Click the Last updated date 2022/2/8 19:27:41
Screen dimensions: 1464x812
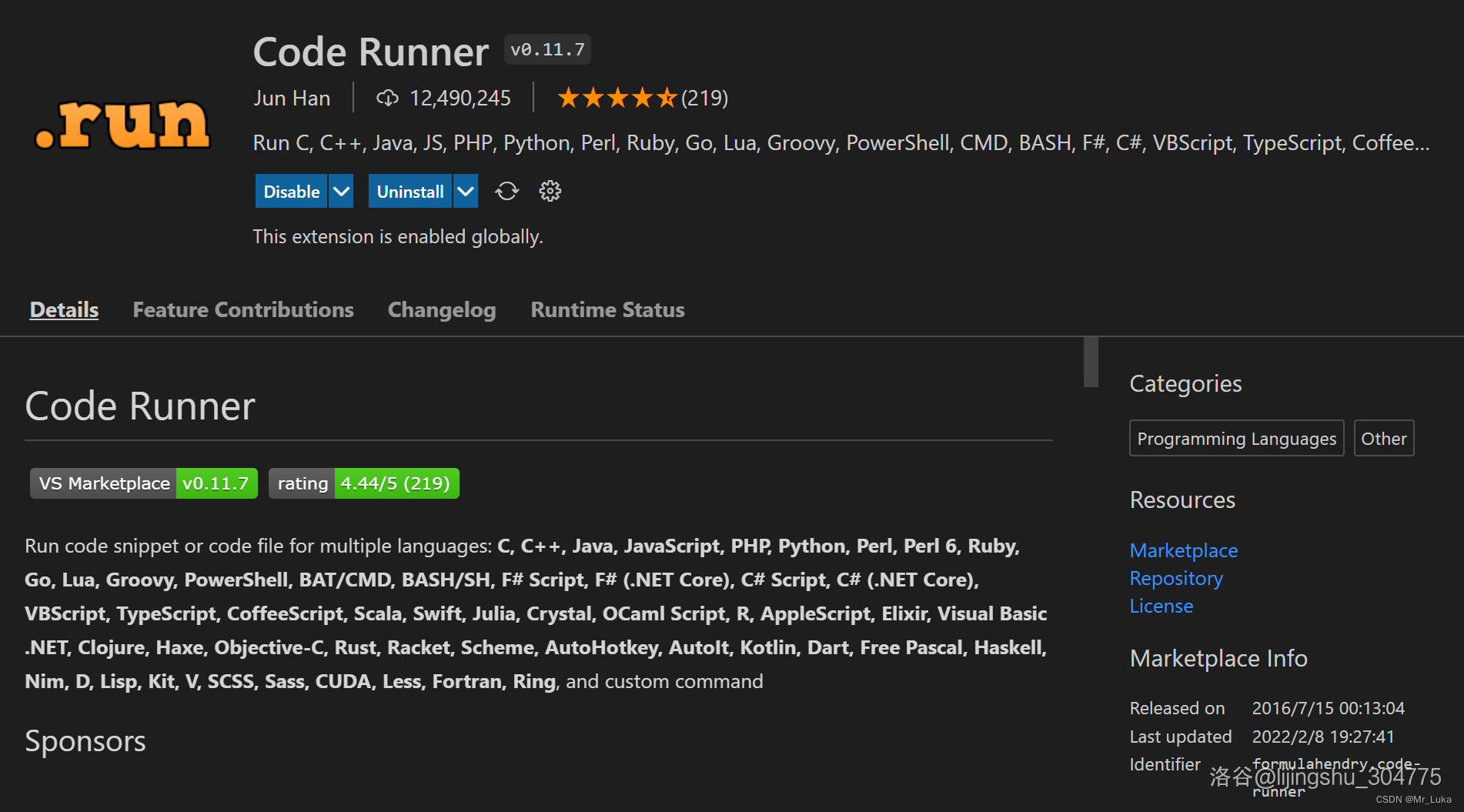click(x=1323, y=737)
